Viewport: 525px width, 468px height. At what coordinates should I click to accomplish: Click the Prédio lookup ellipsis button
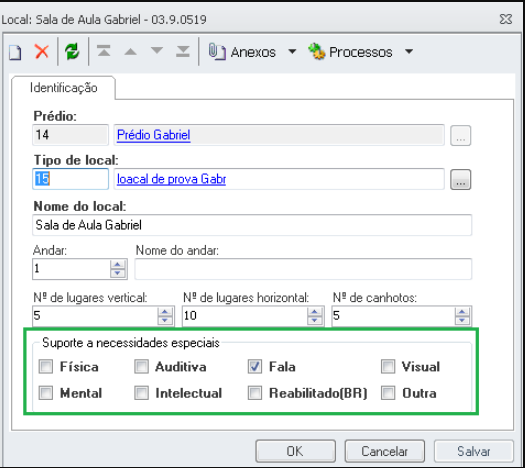click(461, 136)
